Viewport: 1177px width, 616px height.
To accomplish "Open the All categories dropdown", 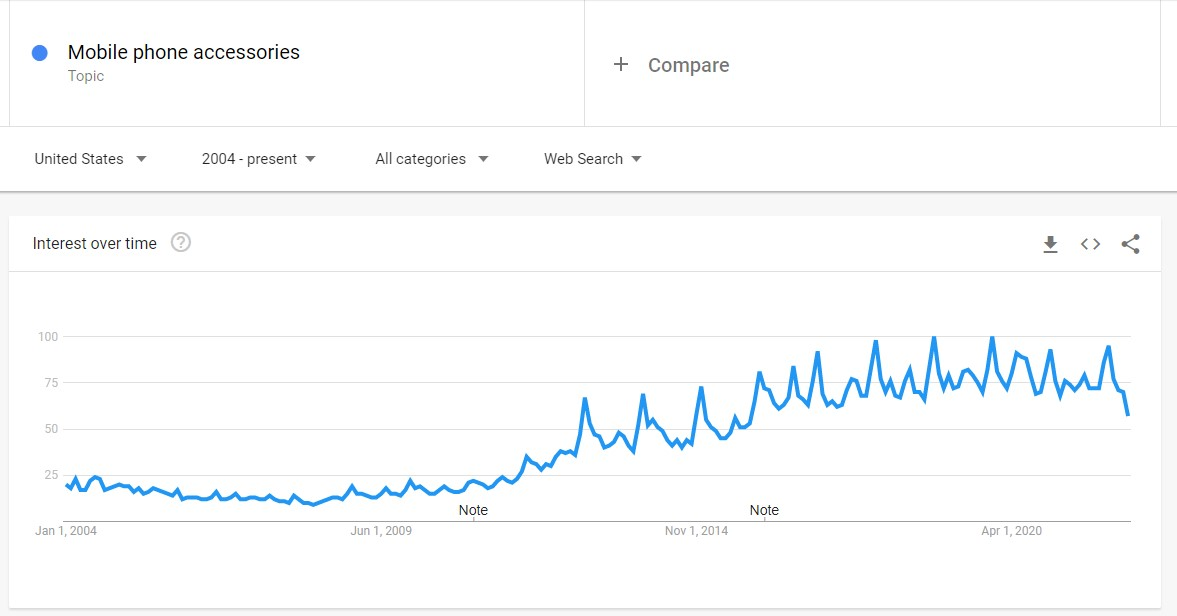I will coord(432,159).
